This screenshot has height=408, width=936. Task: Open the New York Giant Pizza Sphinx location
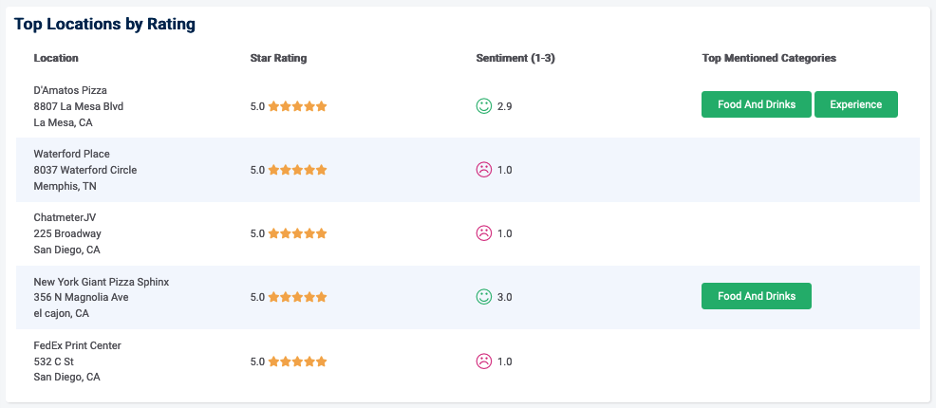[x=101, y=282]
